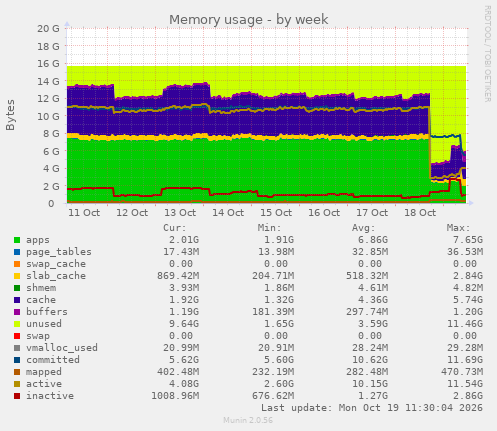Click the shmem dark green legend swatch

pyautogui.click(x=17, y=288)
